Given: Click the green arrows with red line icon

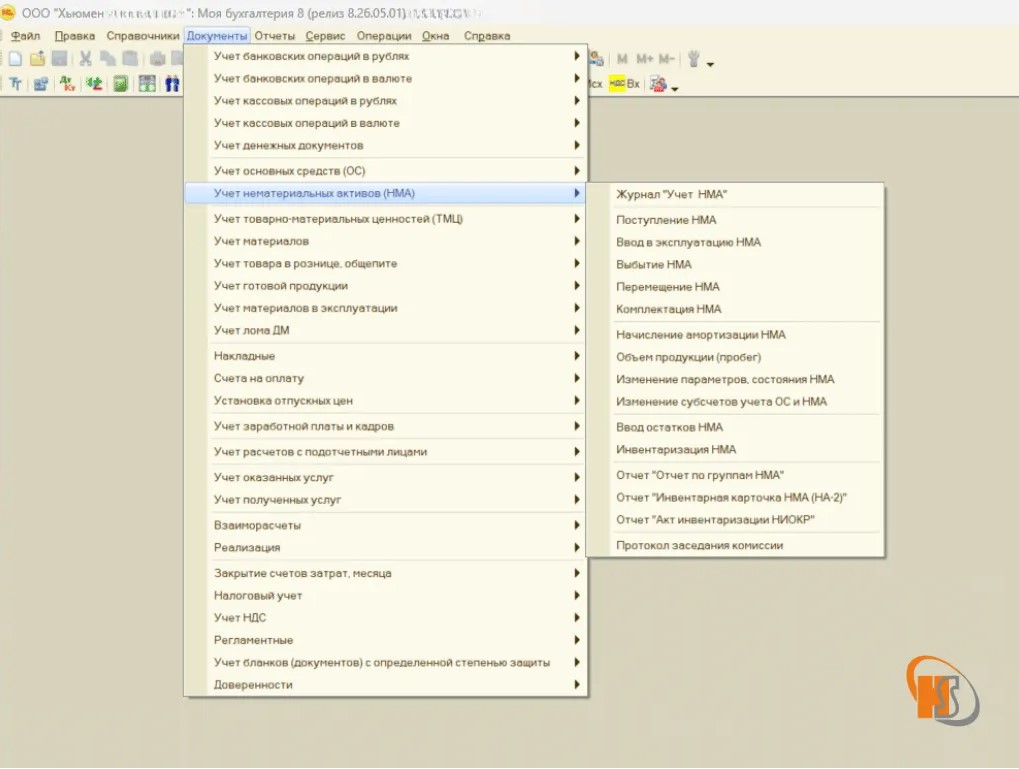Looking at the screenshot, I should tap(94, 84).
